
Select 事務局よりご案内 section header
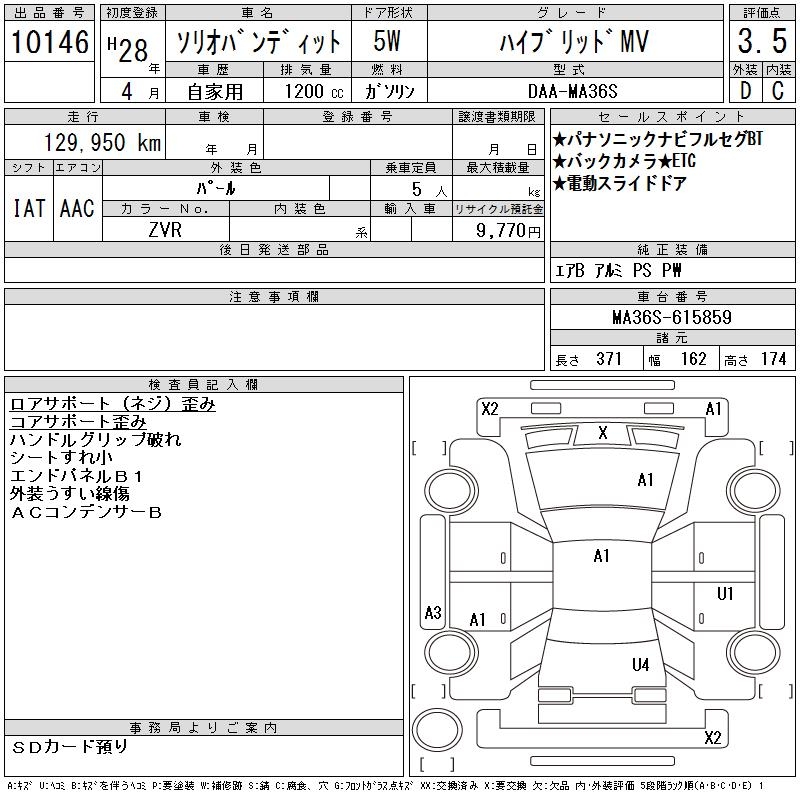point(204,728)
